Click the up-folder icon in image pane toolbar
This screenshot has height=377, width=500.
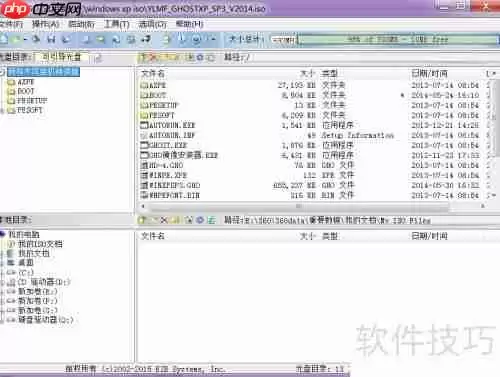click(143, 57)
